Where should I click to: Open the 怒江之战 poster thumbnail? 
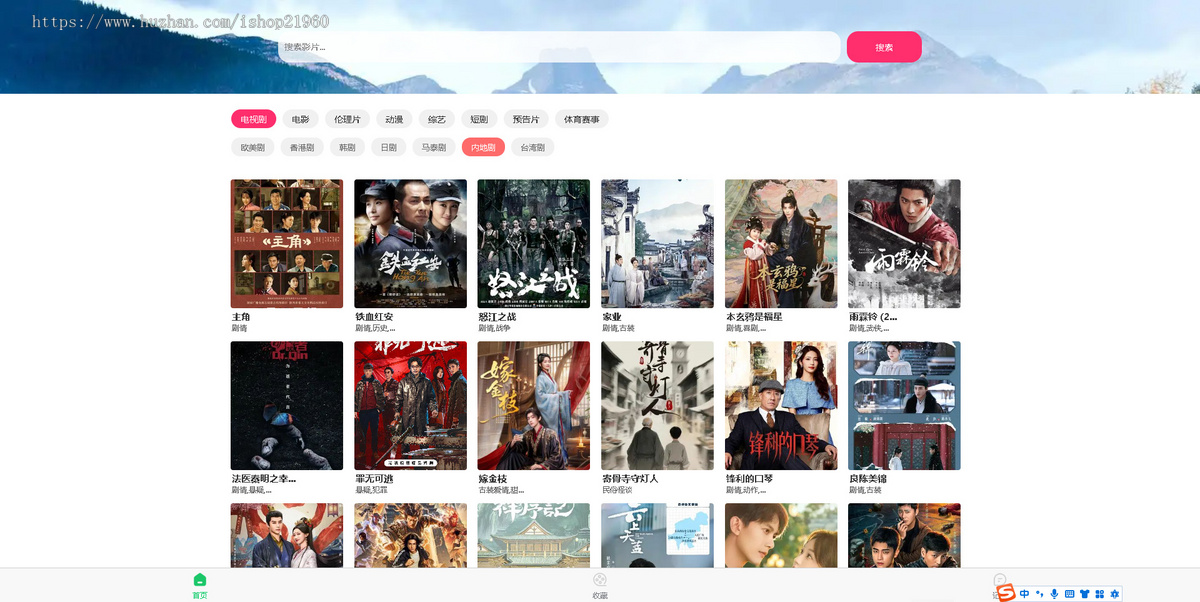click(534, 244)
